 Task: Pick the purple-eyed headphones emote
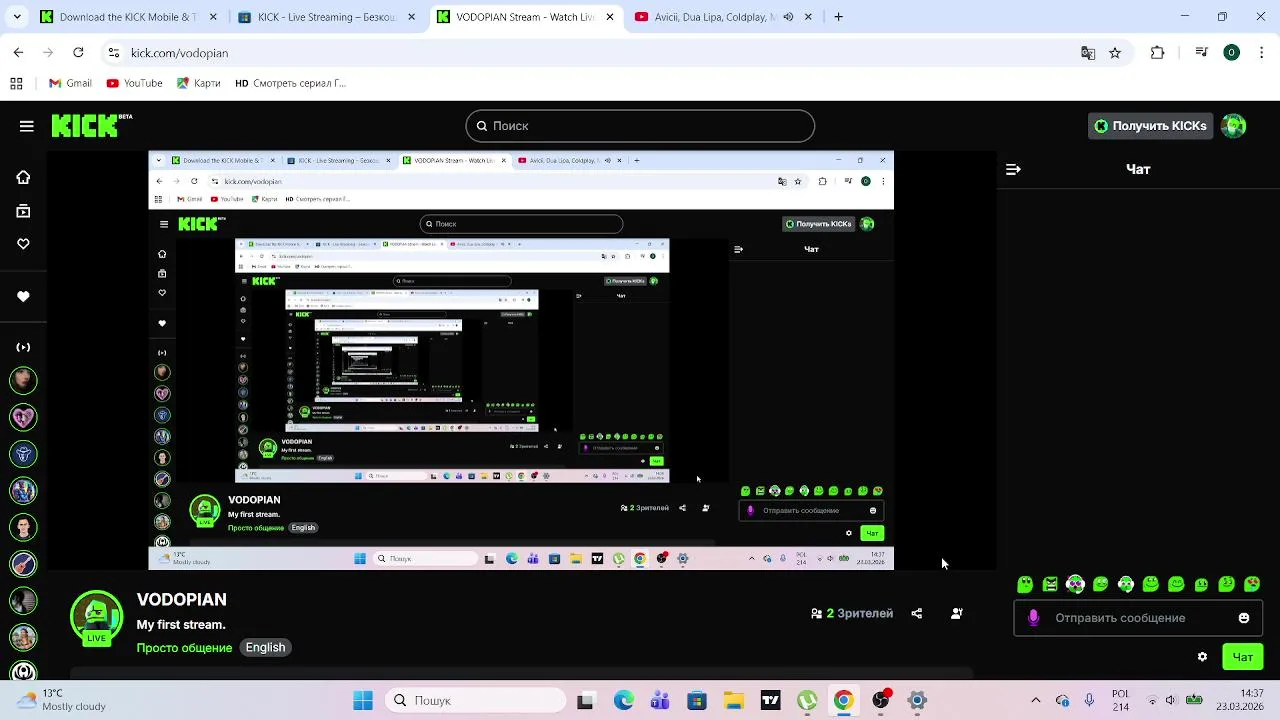[1075, 584]
